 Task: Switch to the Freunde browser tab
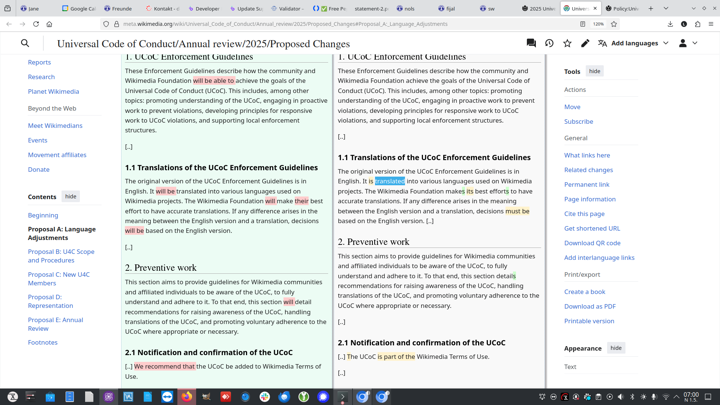(x=118, y=8)
